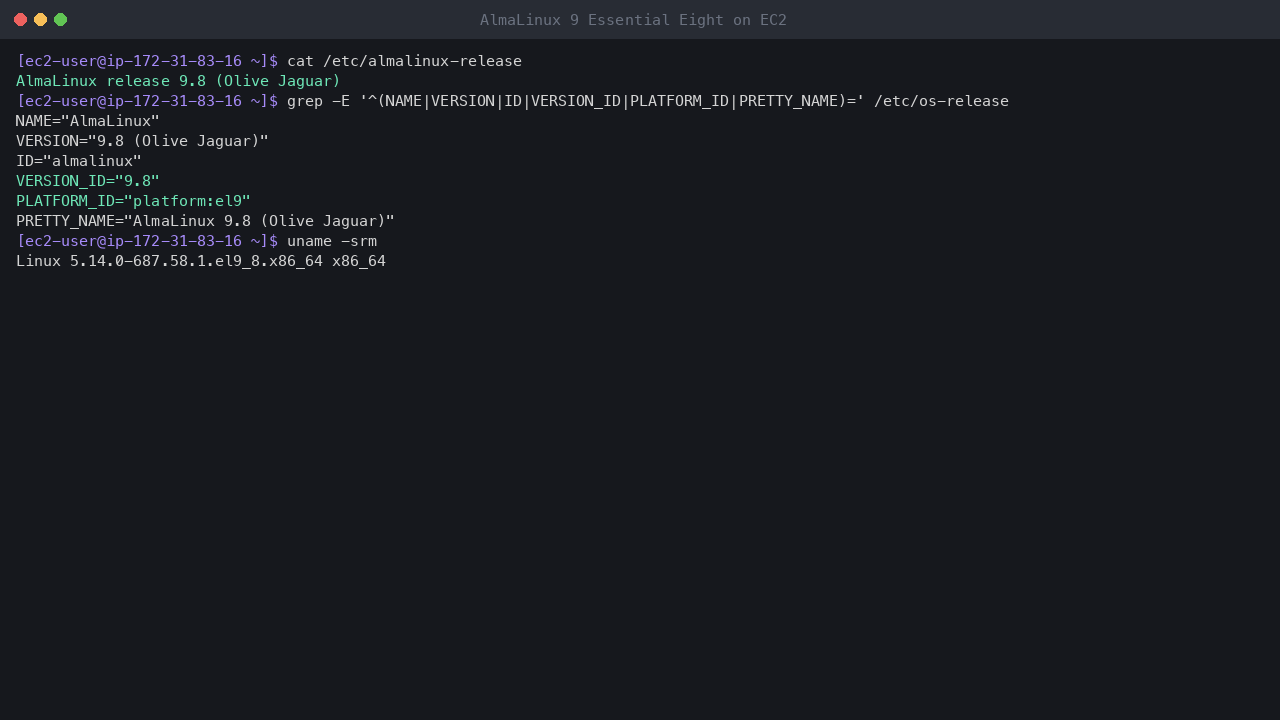Click the shell prompt before the grep command
Viewport: 1280px width, 720px height.
coord(147,101)
